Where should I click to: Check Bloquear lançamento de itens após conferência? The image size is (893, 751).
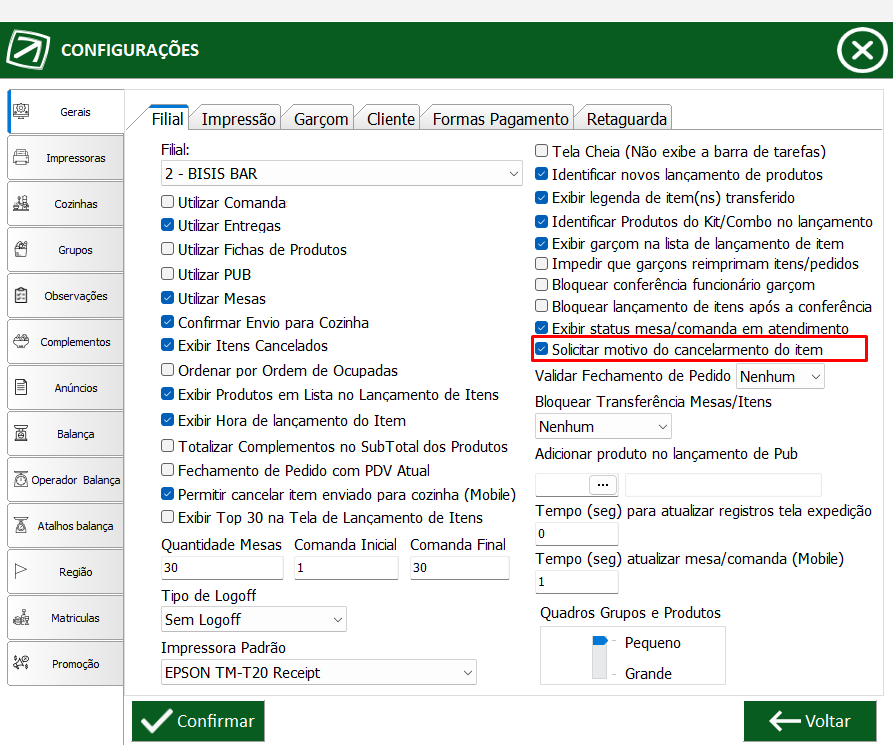(542, 306)
